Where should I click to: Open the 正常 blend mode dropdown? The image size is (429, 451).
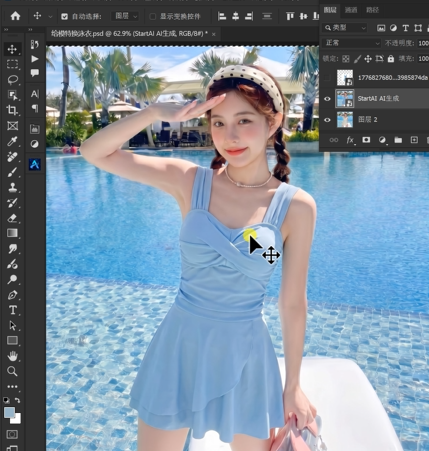[352, 43]
